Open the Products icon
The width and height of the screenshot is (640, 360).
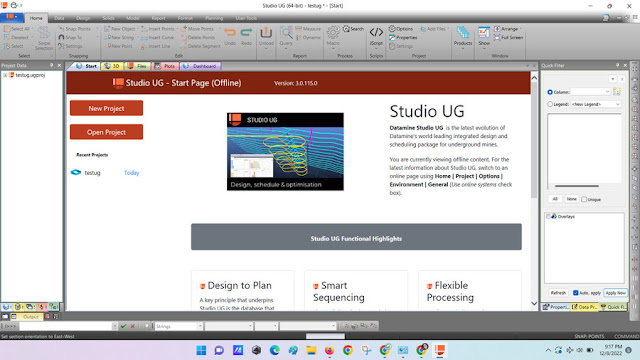coord(463,33)
